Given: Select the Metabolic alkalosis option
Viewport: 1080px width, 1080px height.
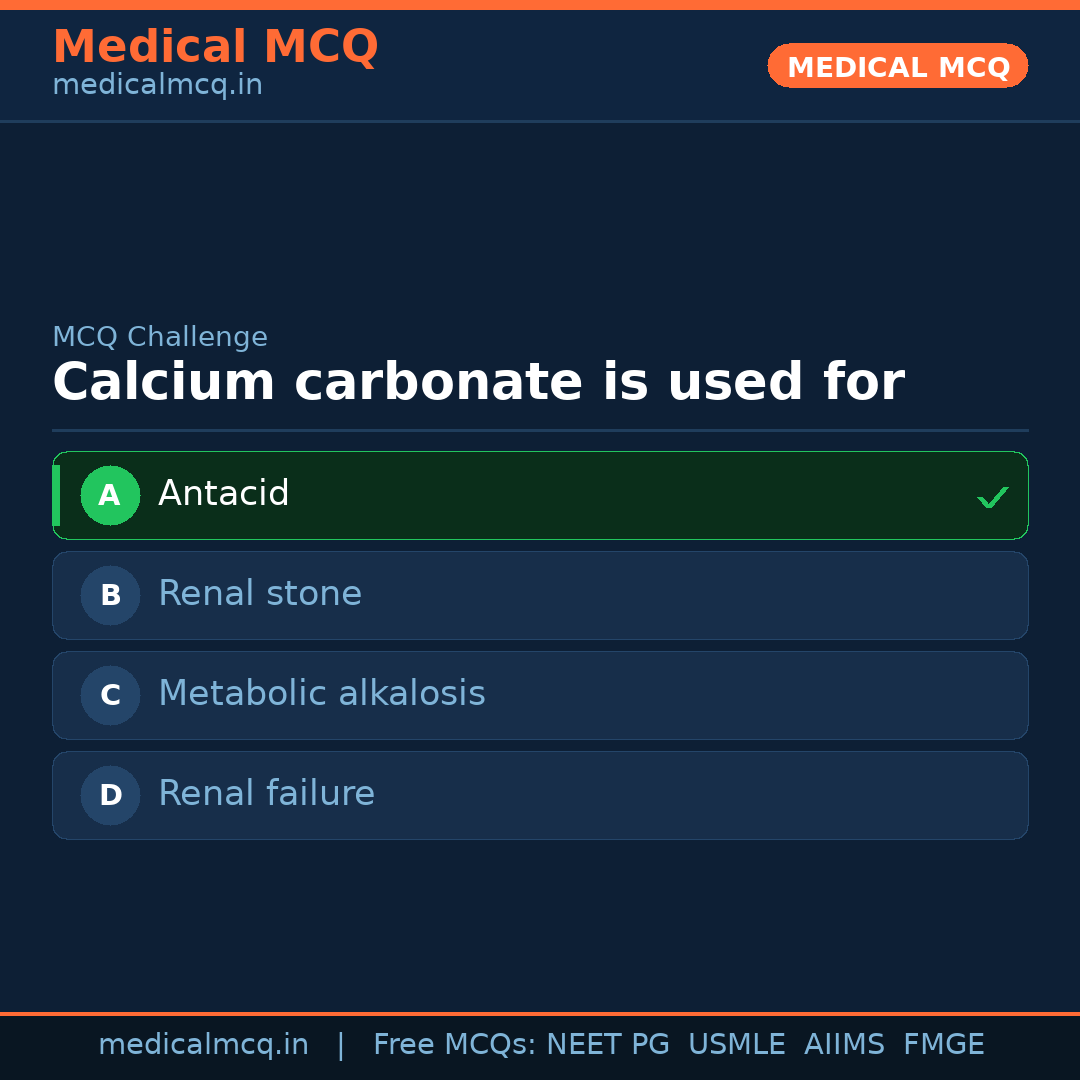Looking at the screenshot, I should tap(540, 695).
